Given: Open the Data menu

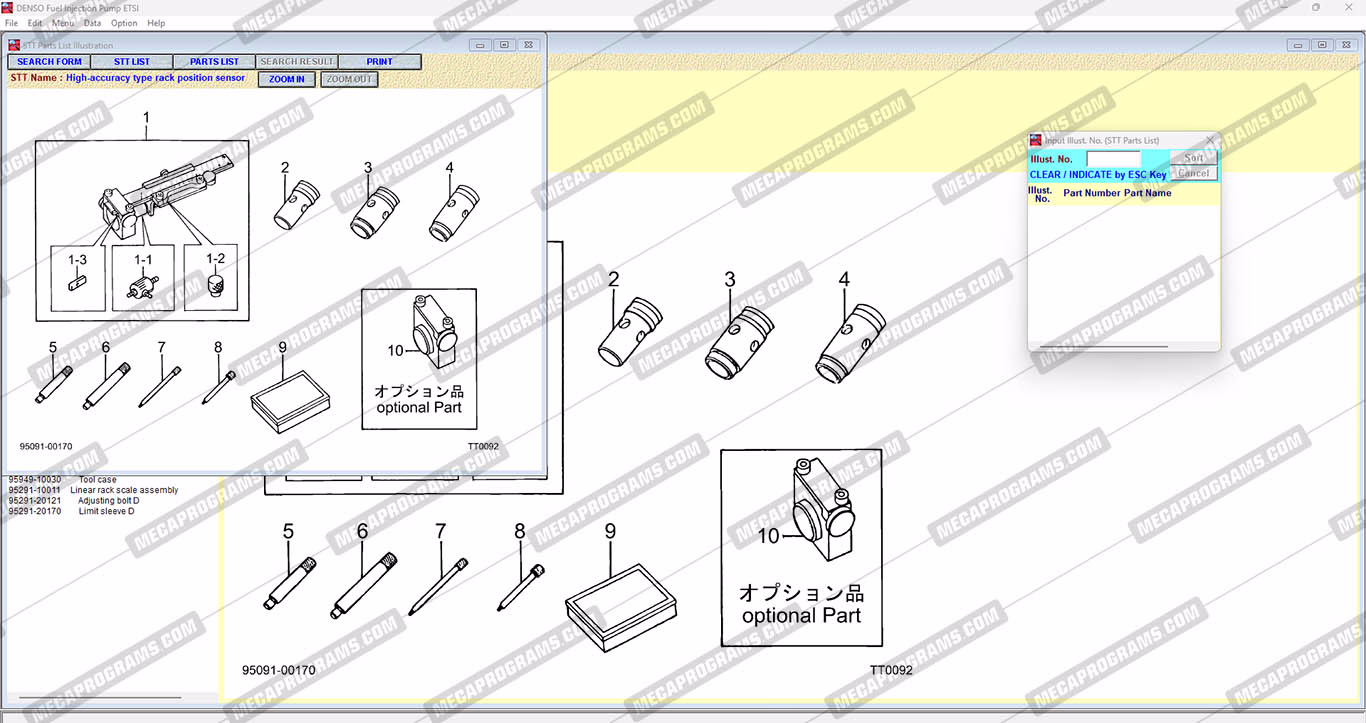Looking at the screenshot, I should 92,23.
